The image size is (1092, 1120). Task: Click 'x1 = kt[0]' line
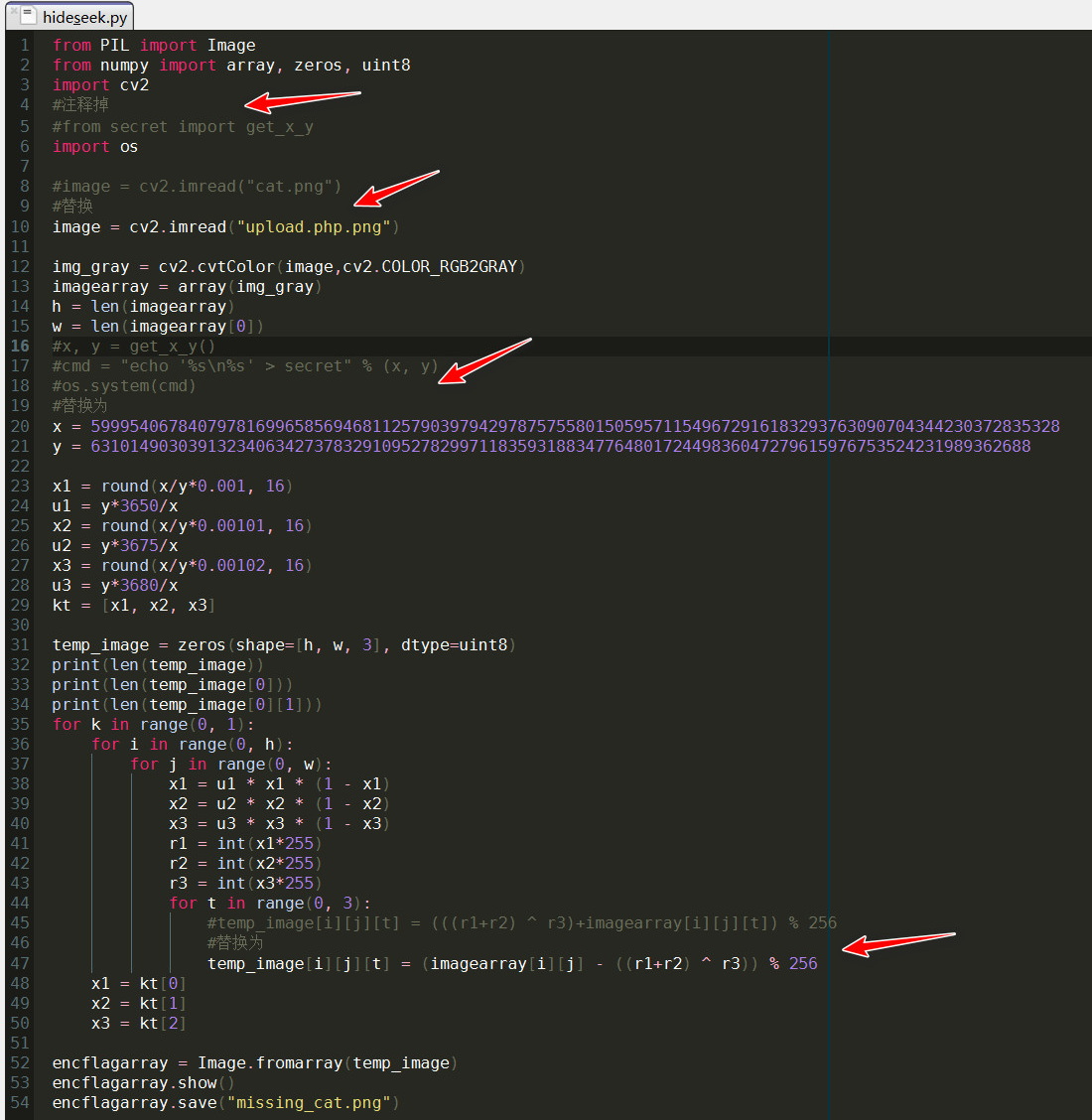pos(139,984)
